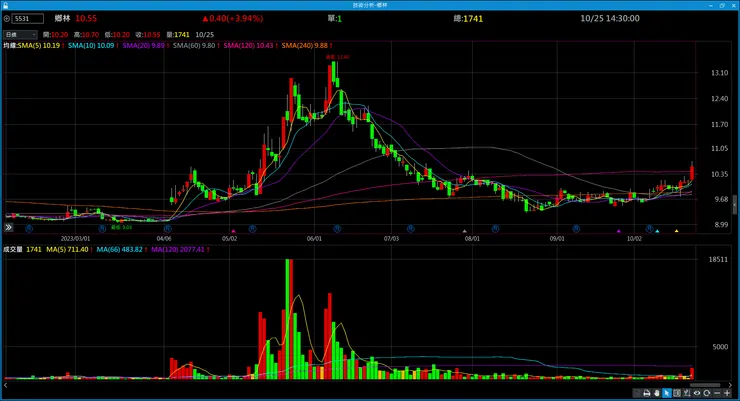Click the SMA(240) 9.88 label
740x401 pixels.
(304, 45)
